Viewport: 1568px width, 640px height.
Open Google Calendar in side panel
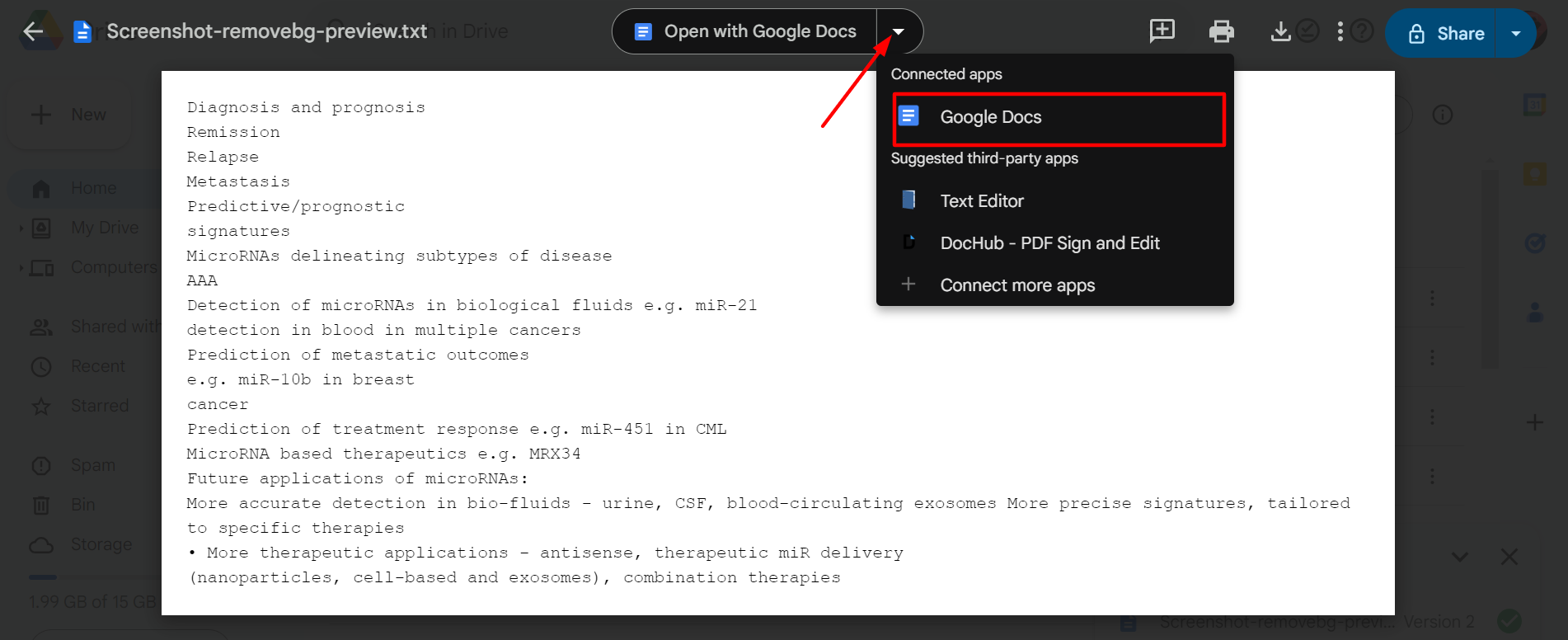(x=1534, y=106)
